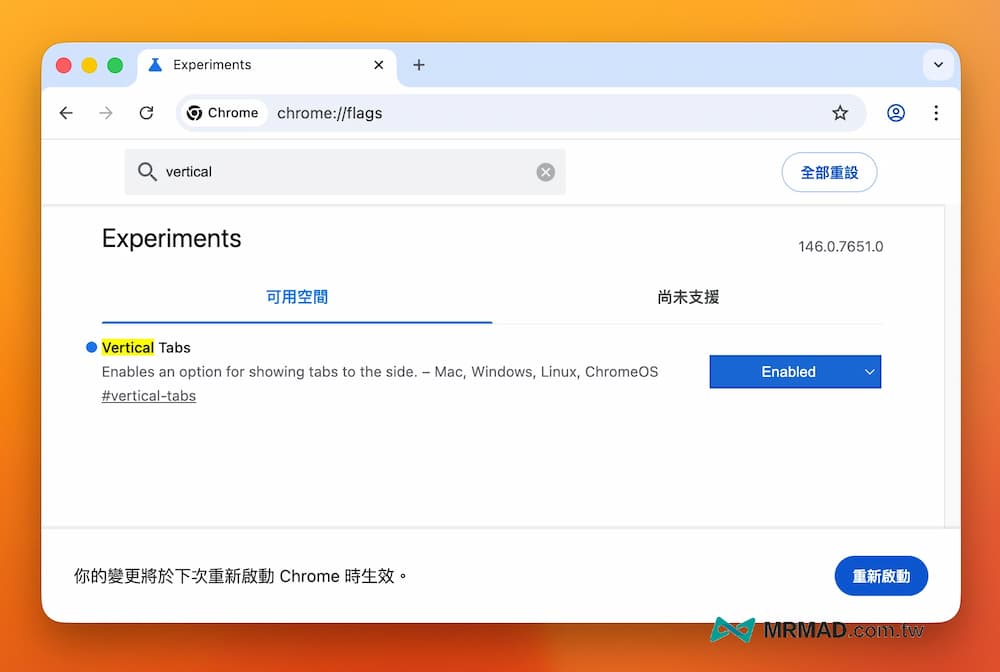Open the Enabled dropdown for Vertical Tabs
Screen dimensions: 1000x672
(794, 371)
